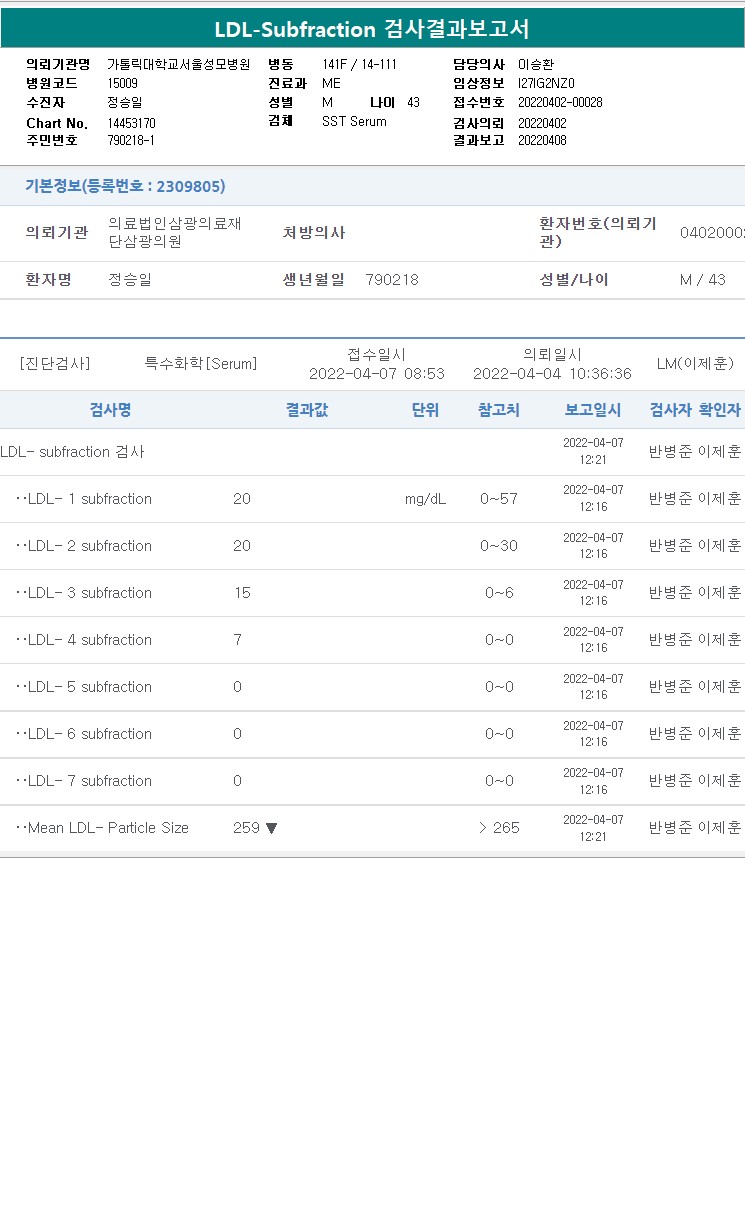Viewport: 745px width, 1228px height.
Task: Click the mg/dL unit cell
Action: coord(426,499)
